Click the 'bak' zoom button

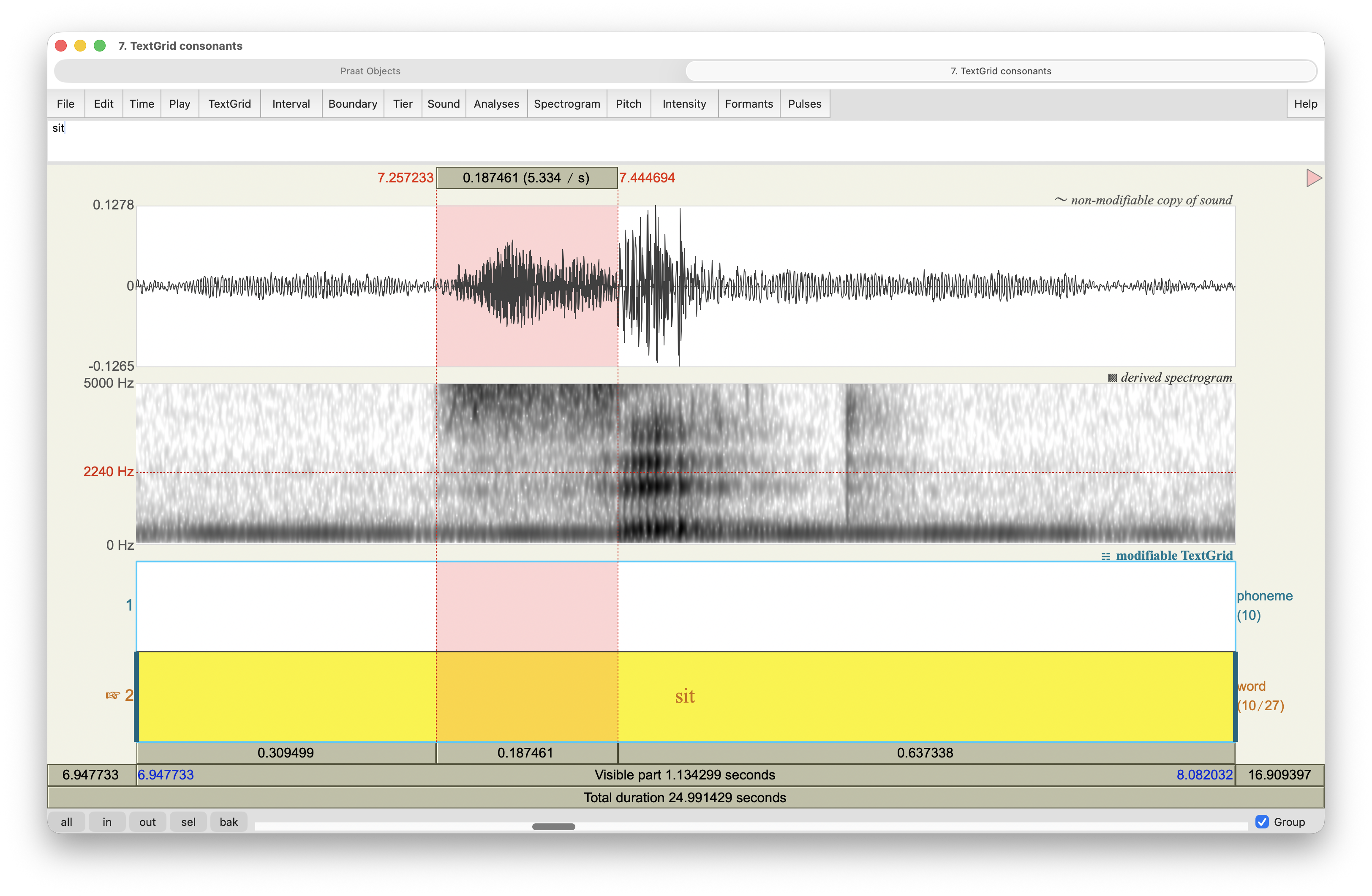pyautogui.click(x=229, y=822)
